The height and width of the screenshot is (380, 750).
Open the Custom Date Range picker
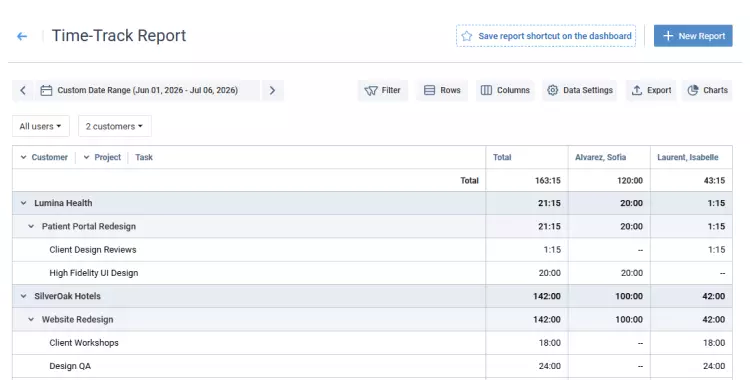point(147,90)
